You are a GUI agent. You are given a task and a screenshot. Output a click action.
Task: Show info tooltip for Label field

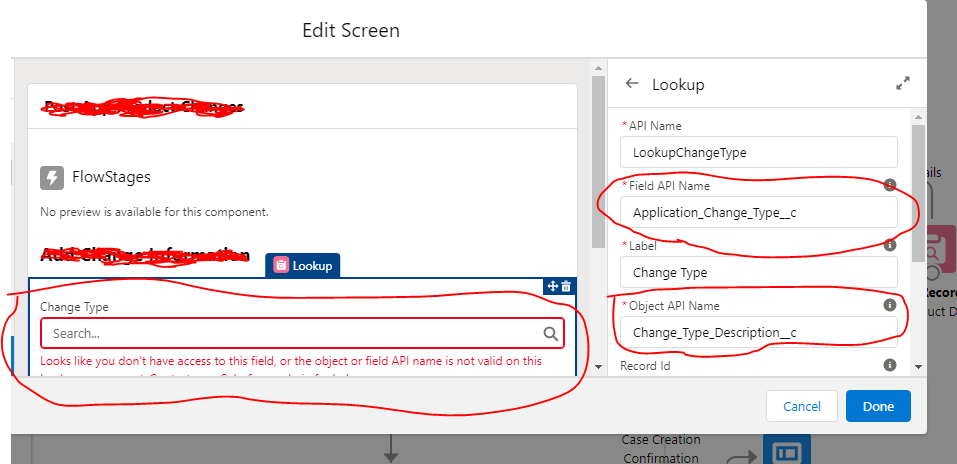click(890, 245)
